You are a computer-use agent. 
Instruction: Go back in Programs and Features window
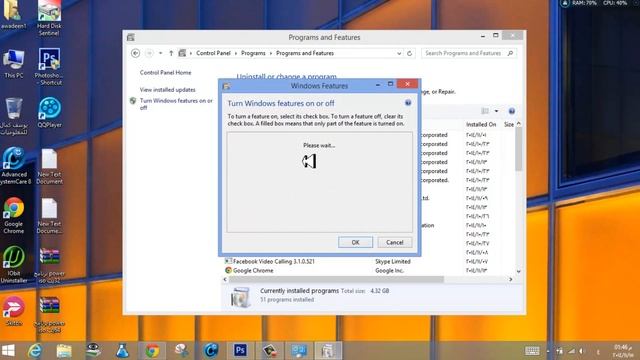pos(136,53)
